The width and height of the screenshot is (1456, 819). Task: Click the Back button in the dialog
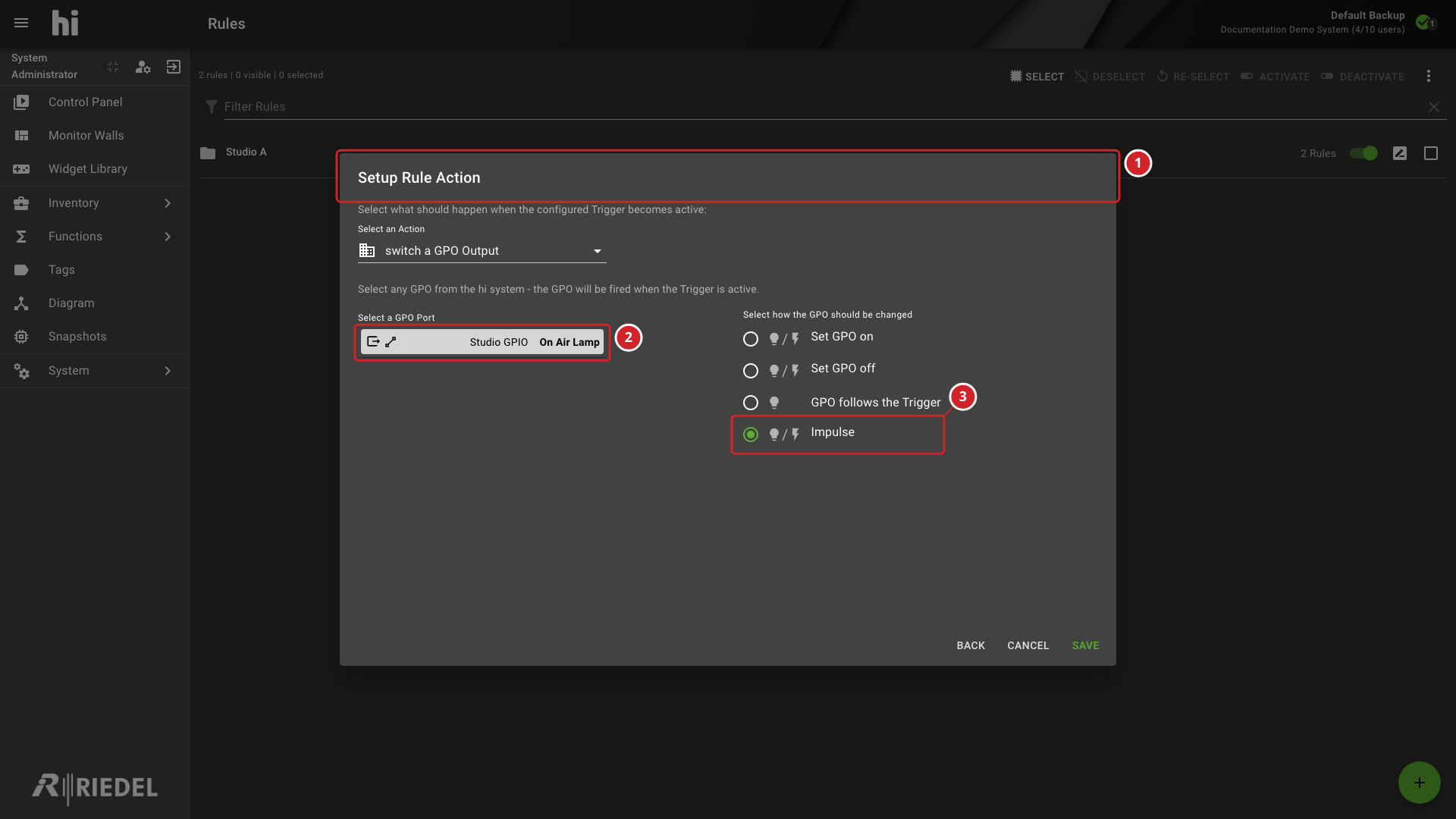tap(971, 645)
